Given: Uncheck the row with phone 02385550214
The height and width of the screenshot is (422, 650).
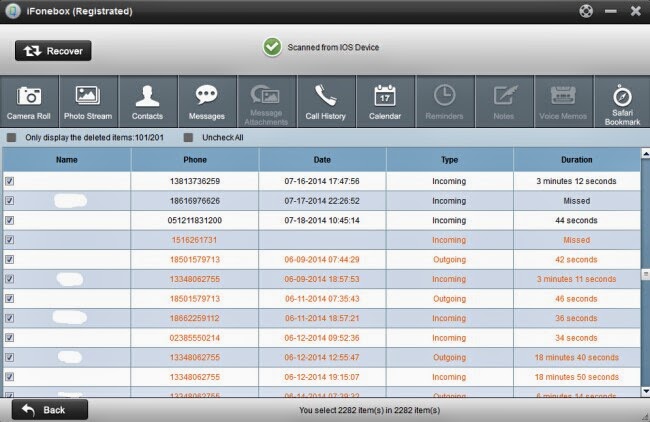Looking at the screenshot, I should (10, 338).
